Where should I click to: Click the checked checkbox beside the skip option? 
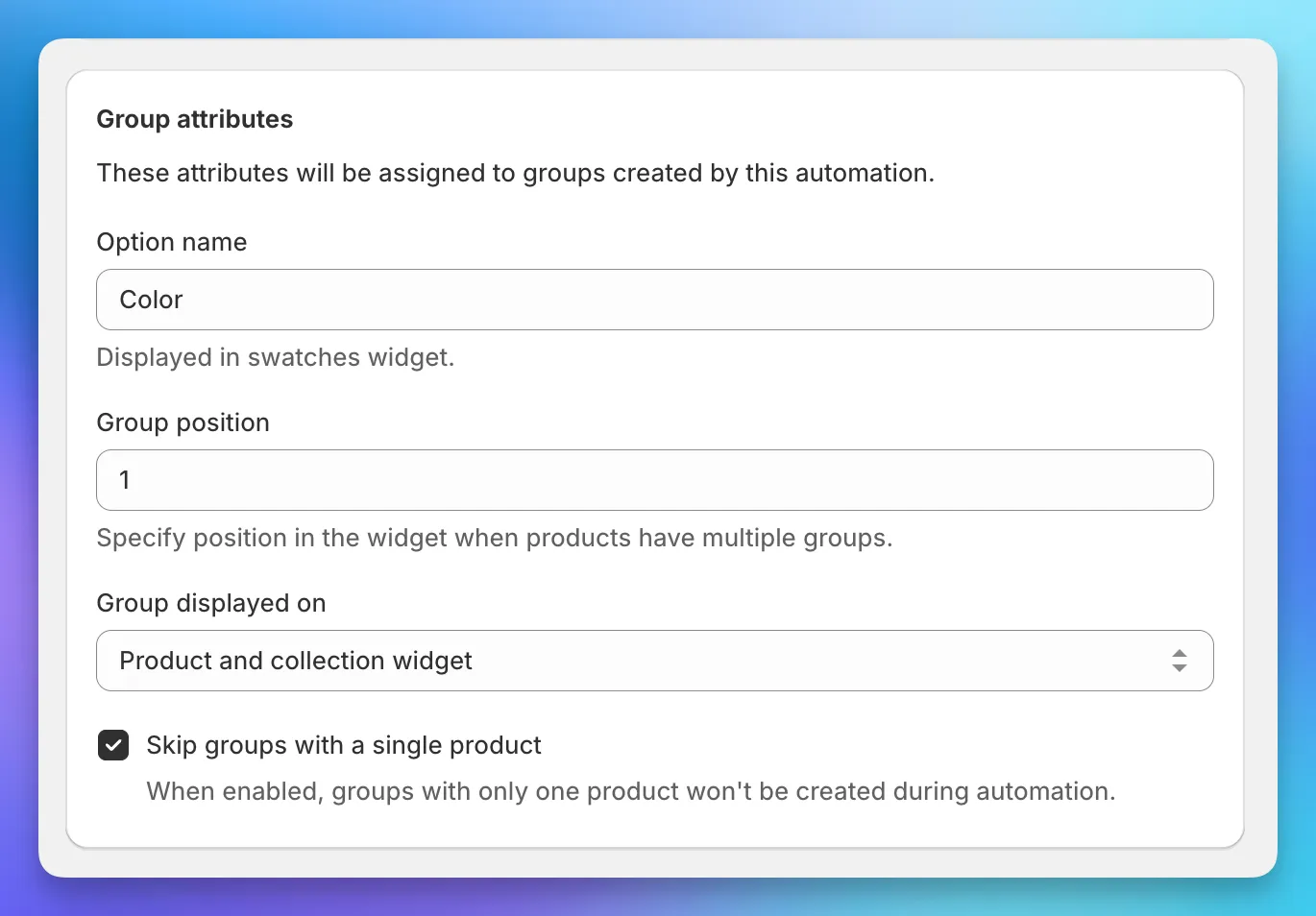point(112,745)
